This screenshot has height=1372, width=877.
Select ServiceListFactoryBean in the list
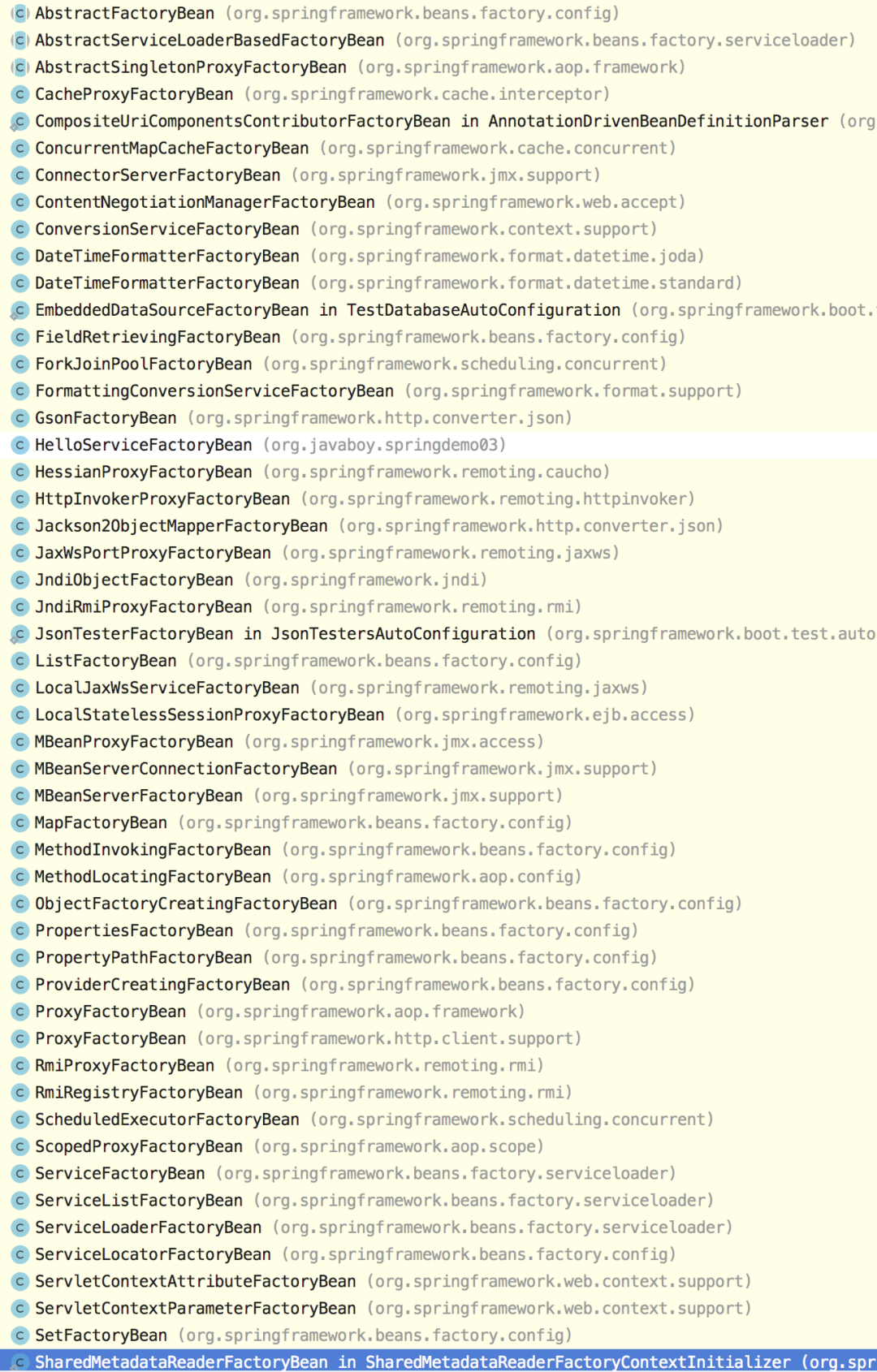point(438,1200)
